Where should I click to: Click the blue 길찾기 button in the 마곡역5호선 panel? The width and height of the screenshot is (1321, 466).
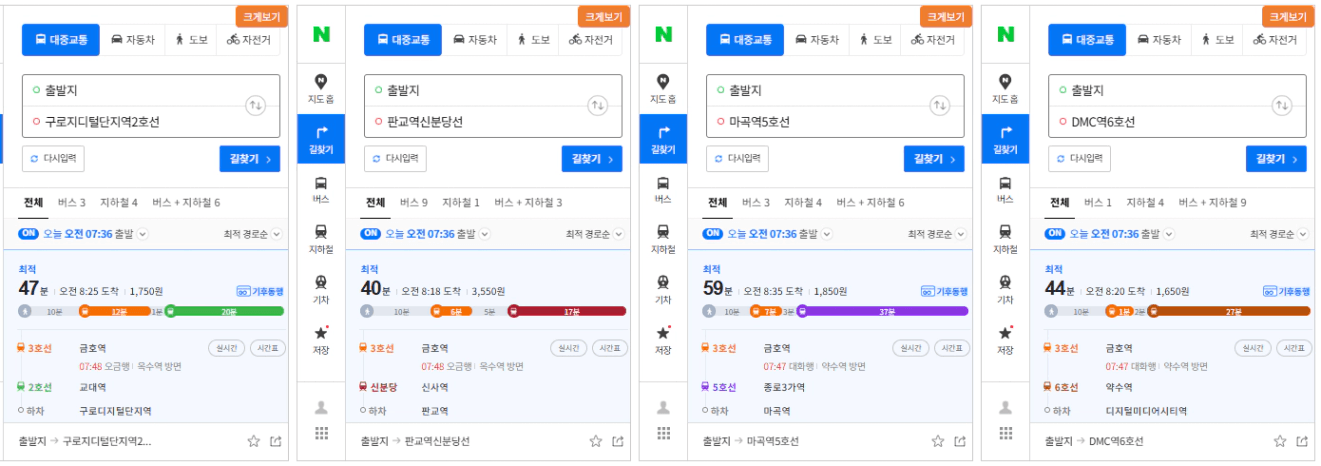pos(934,158)
